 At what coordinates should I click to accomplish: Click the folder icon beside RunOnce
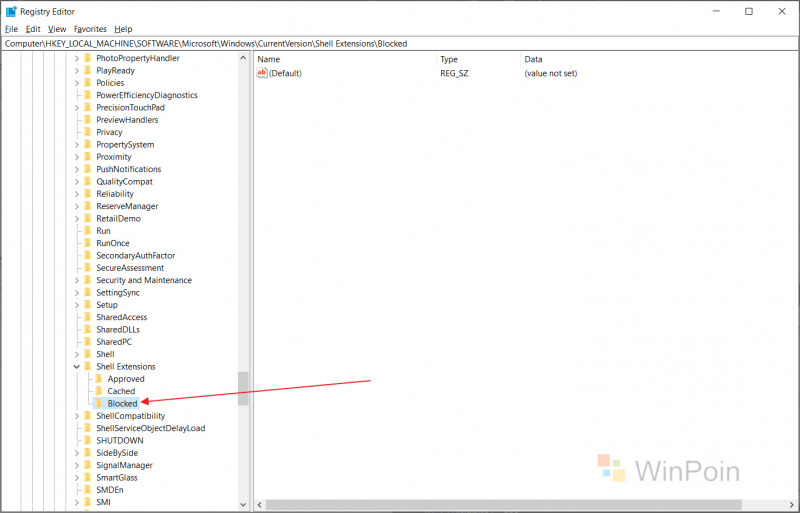(87, 243)
